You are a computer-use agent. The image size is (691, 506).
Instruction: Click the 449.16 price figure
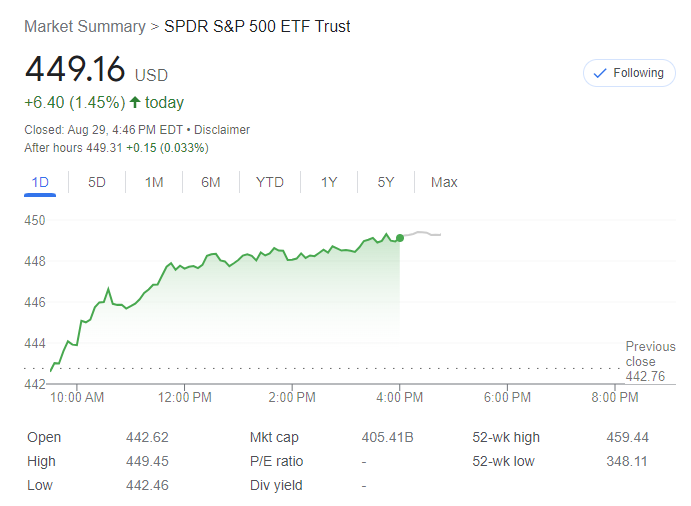click(75, 70)
